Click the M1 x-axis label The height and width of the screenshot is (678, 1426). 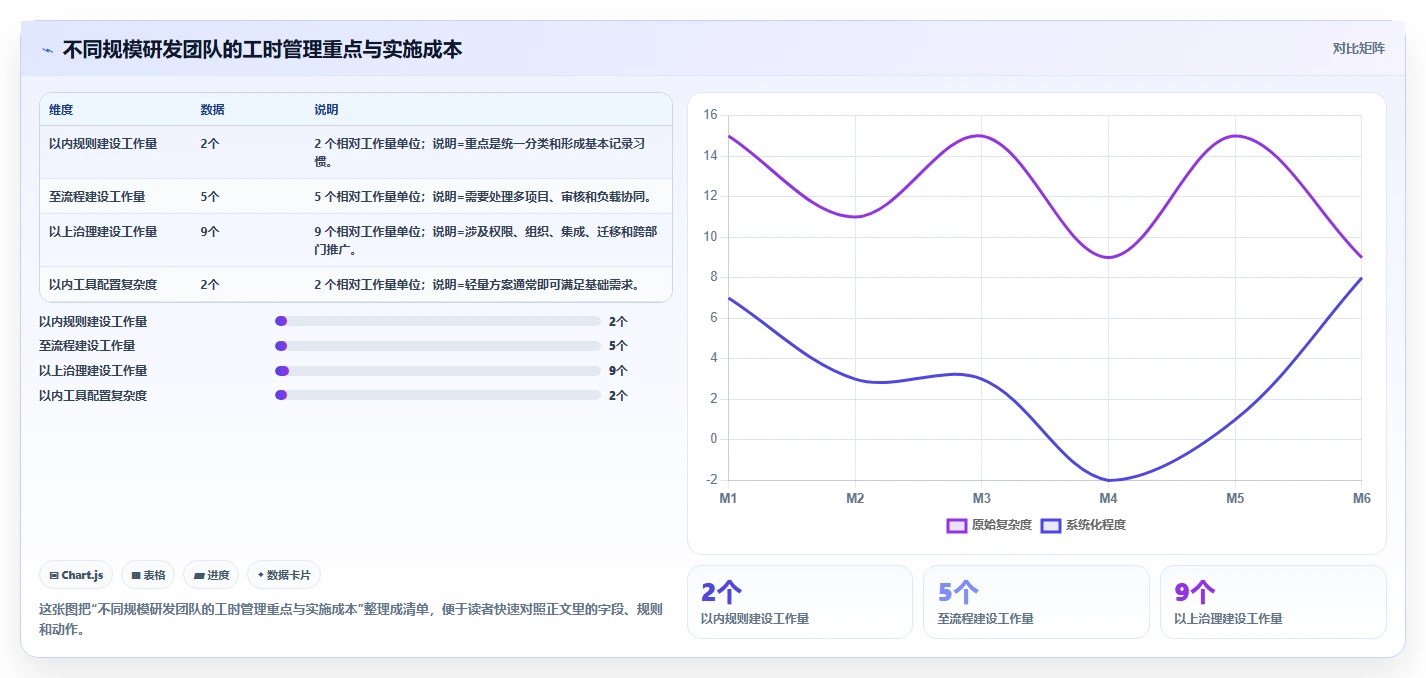click(728, 498)
